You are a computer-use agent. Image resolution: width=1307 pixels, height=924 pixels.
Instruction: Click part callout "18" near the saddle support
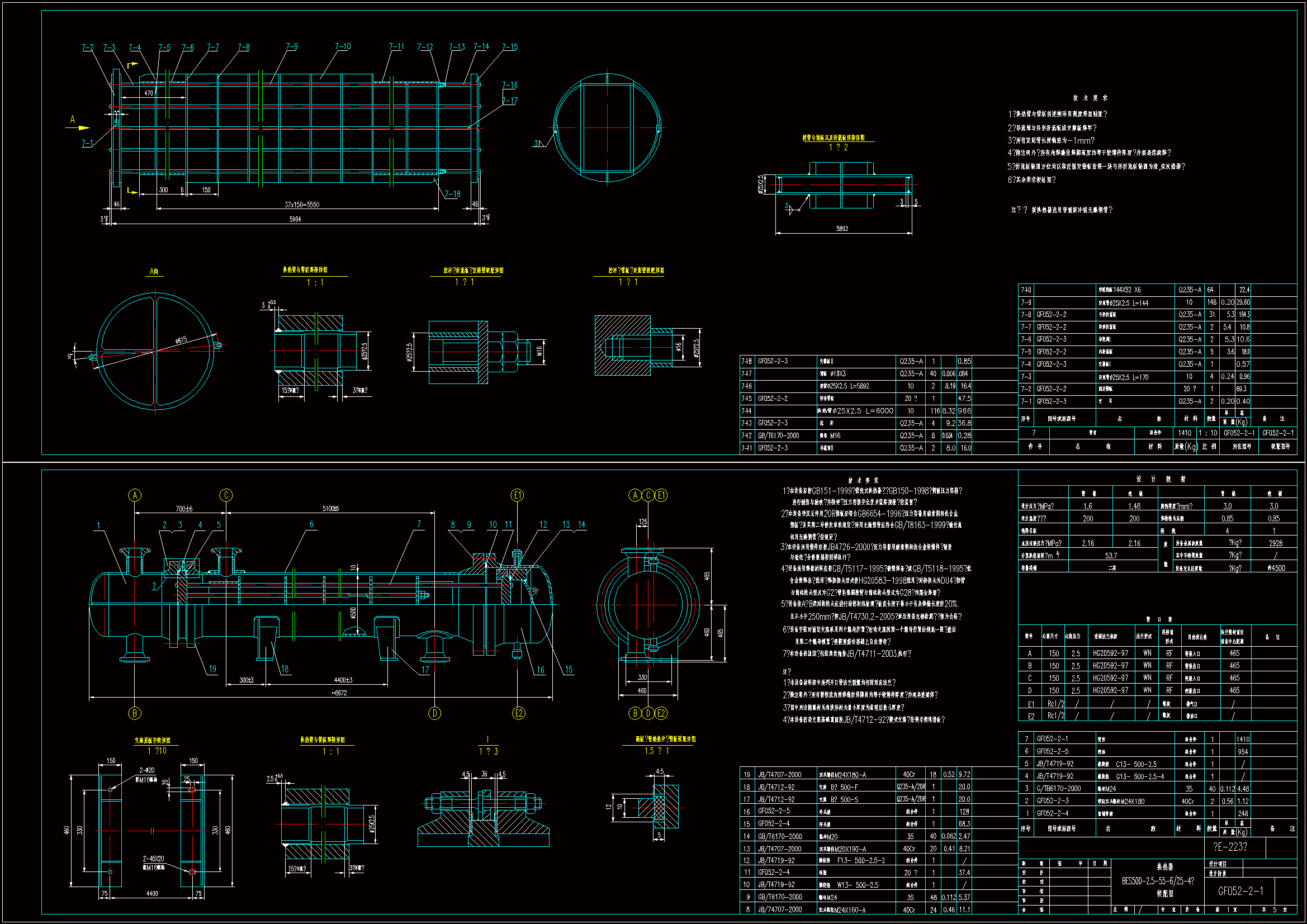click(x=285, y=669)
